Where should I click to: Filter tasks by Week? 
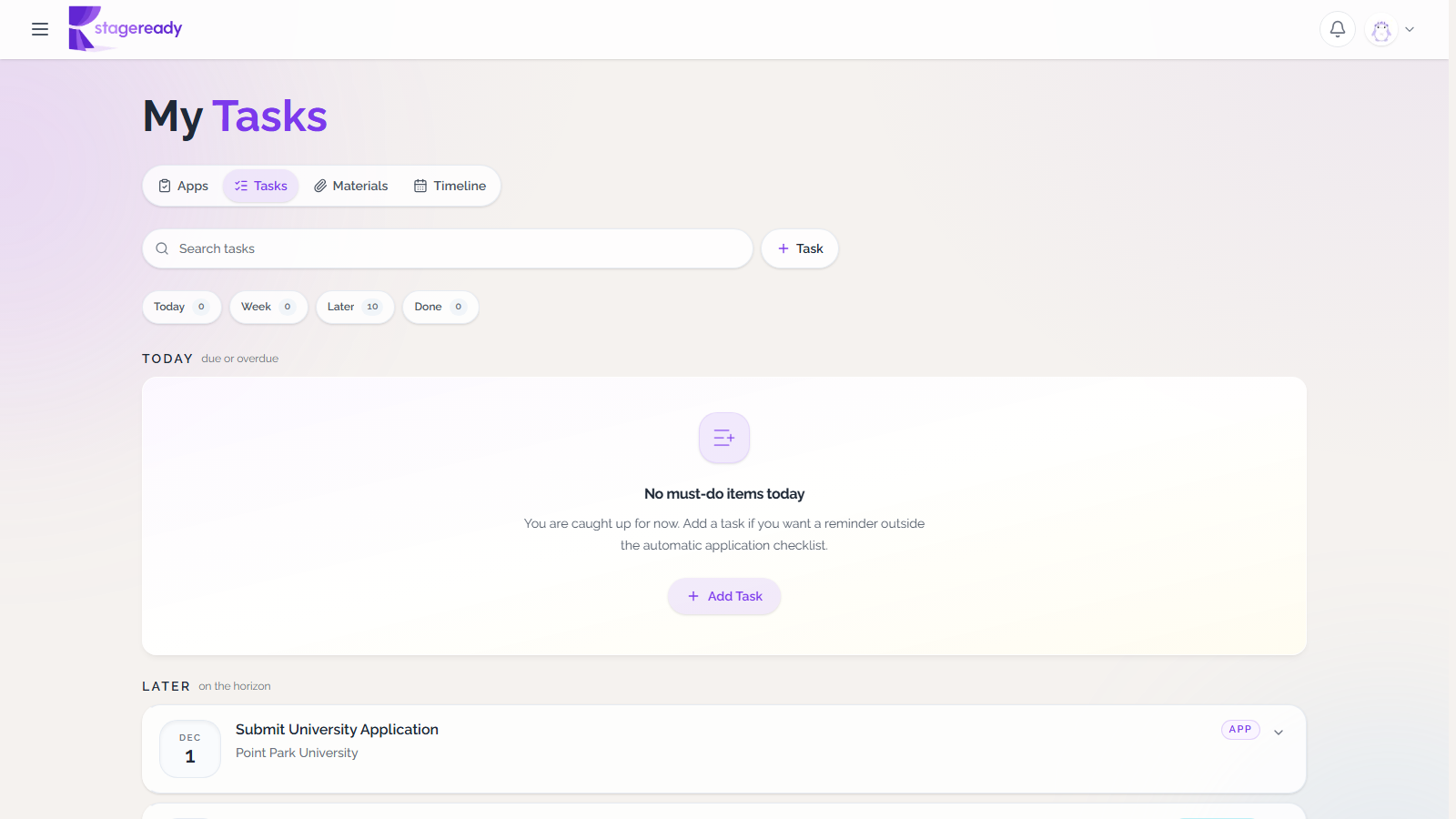tap(268, 307)
